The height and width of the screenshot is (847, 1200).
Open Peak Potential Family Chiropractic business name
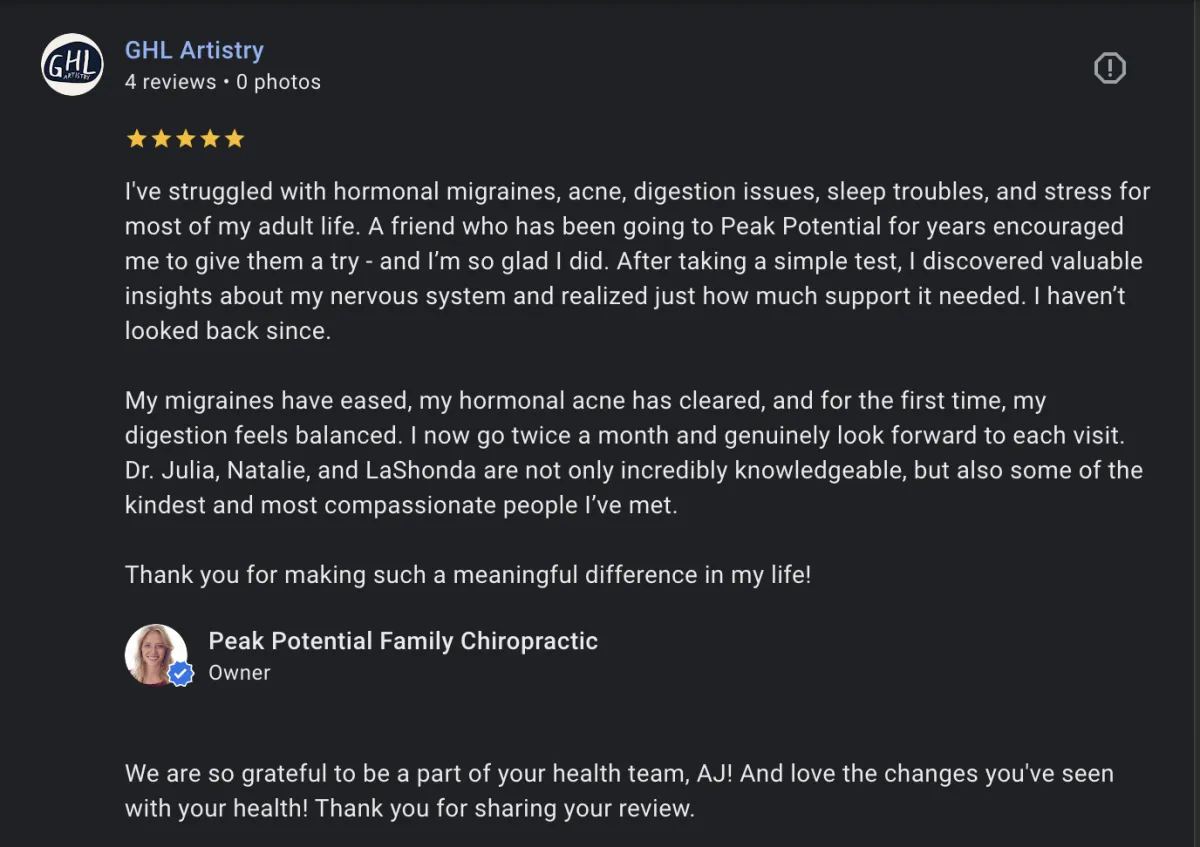[x=403, y=641]
